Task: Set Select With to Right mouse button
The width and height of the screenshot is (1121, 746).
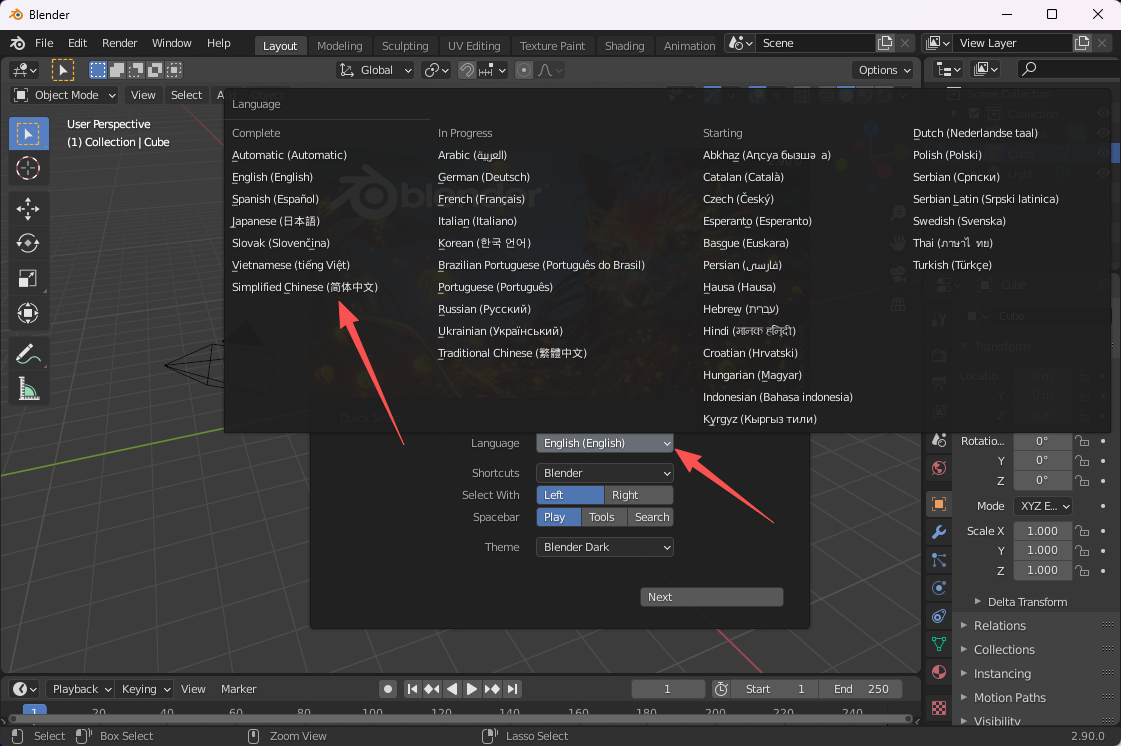Action: [x=638, y=495]
